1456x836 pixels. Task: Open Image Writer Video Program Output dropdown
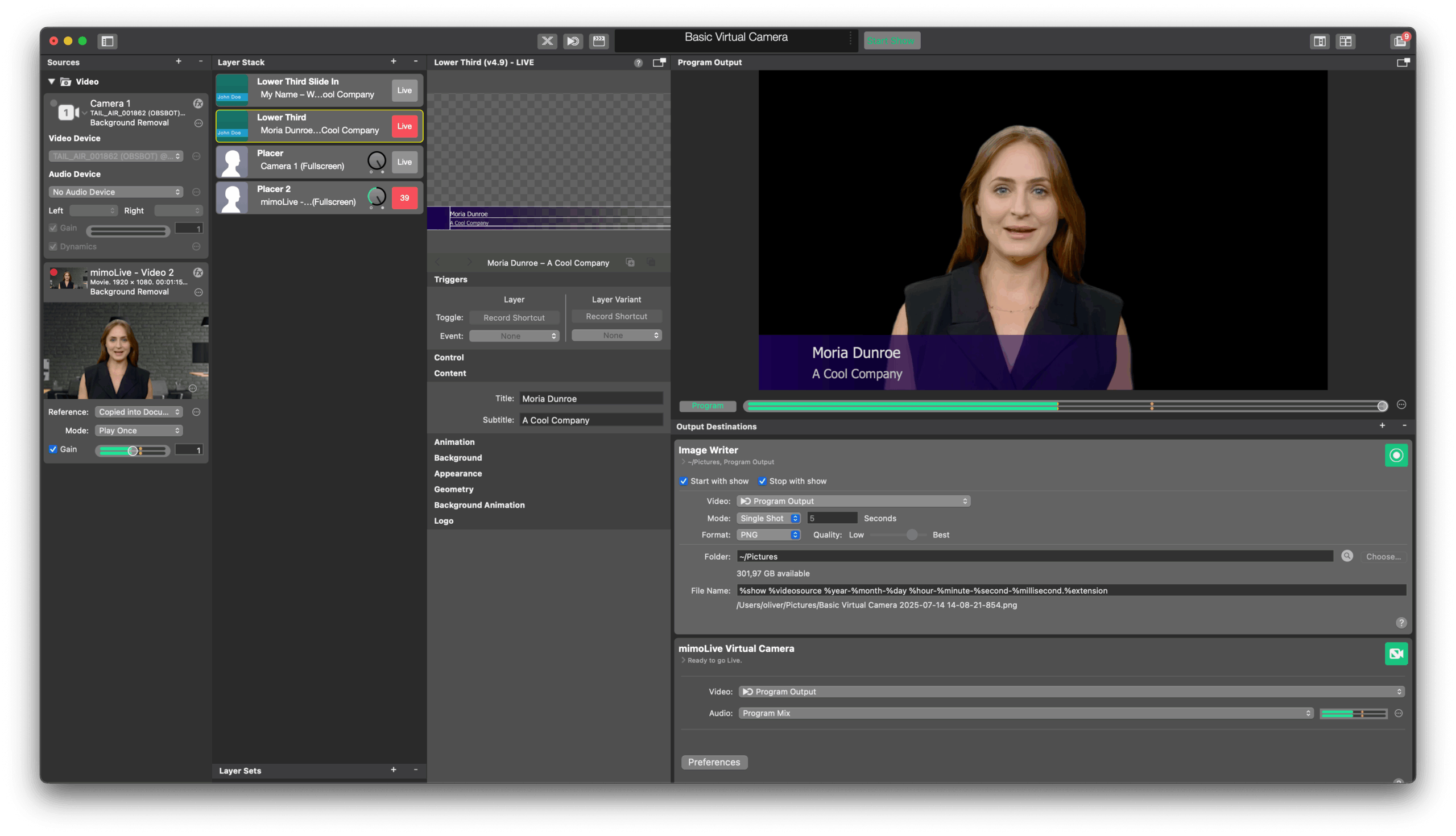(853, 500)
